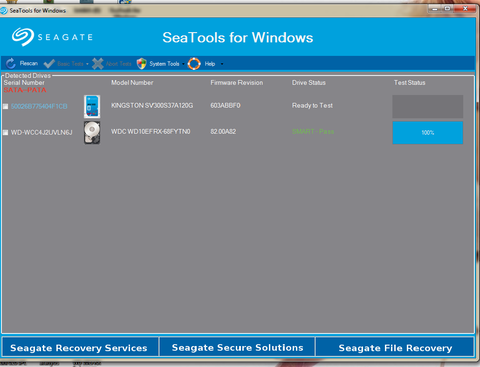Select the Abort Tests toolbar label
Viewport: 480px width, 367px height.
click(119, 64)
